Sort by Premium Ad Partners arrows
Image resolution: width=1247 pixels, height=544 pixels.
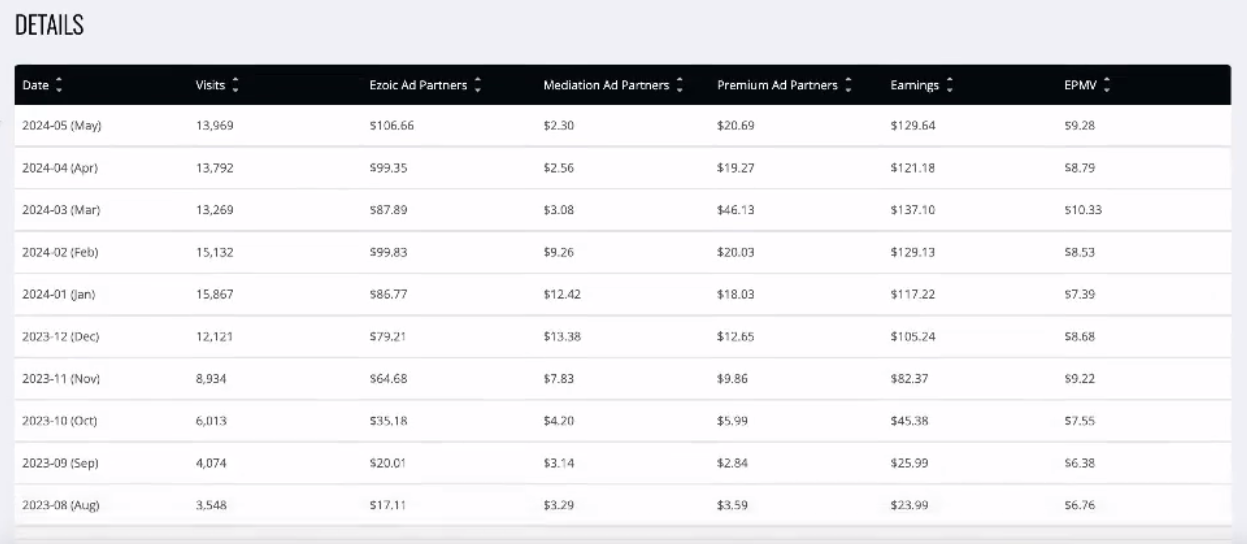[848, 86]
